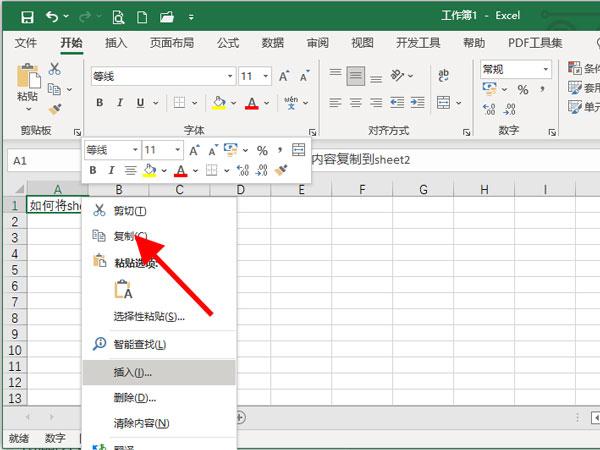Click the Print Preview icon in title bar
This screenshot has width=600, height=450.
point(118,16)
